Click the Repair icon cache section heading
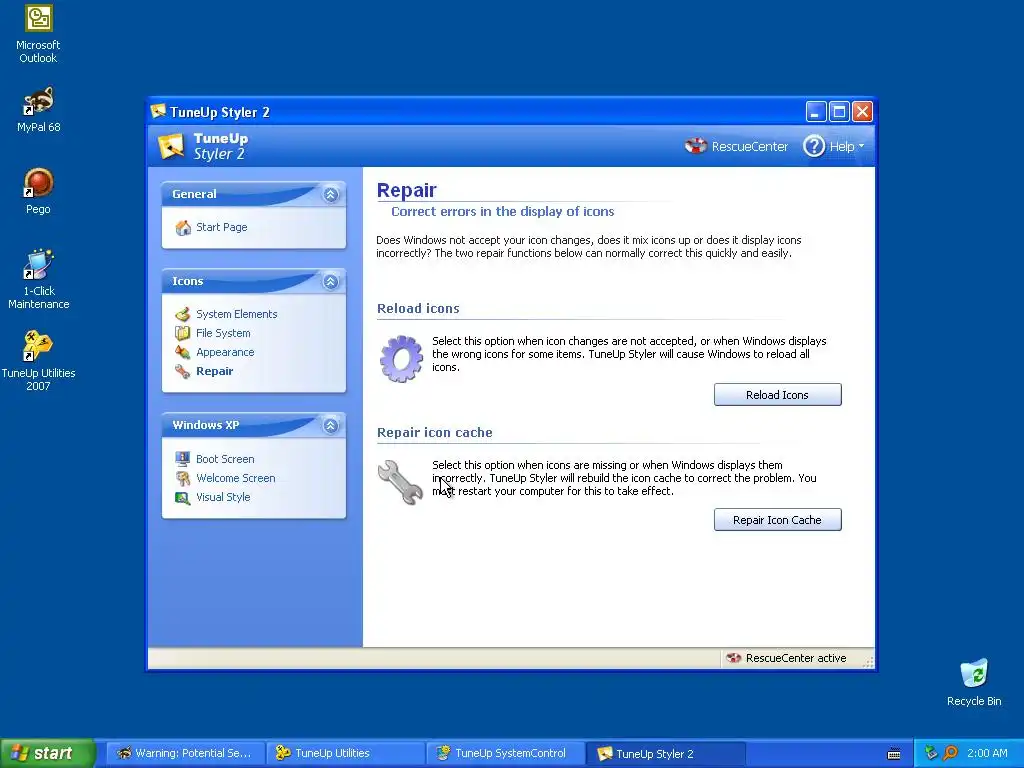 click(x=434, y=432)
